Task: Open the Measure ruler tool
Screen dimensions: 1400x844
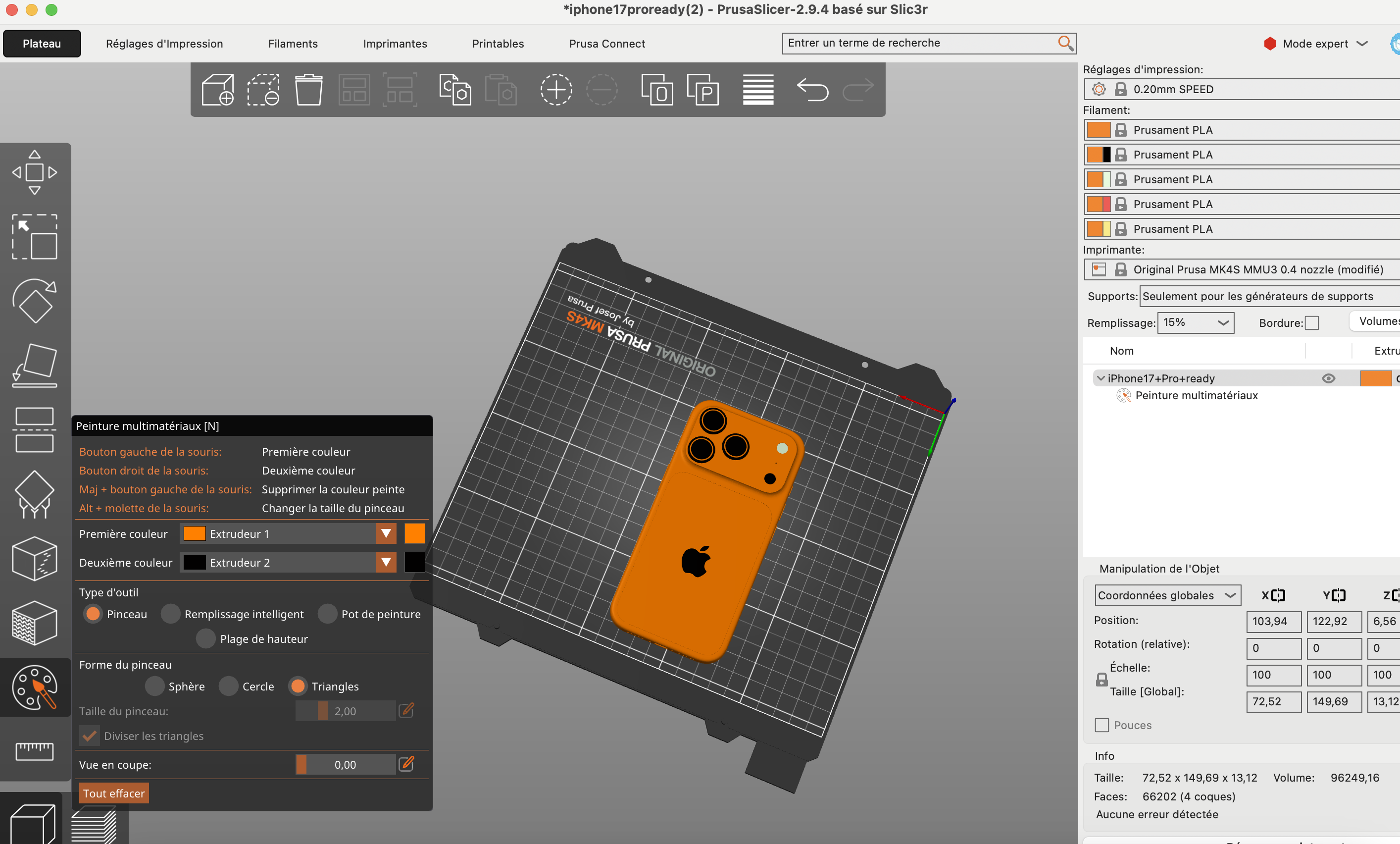Action: coord(35,751)
